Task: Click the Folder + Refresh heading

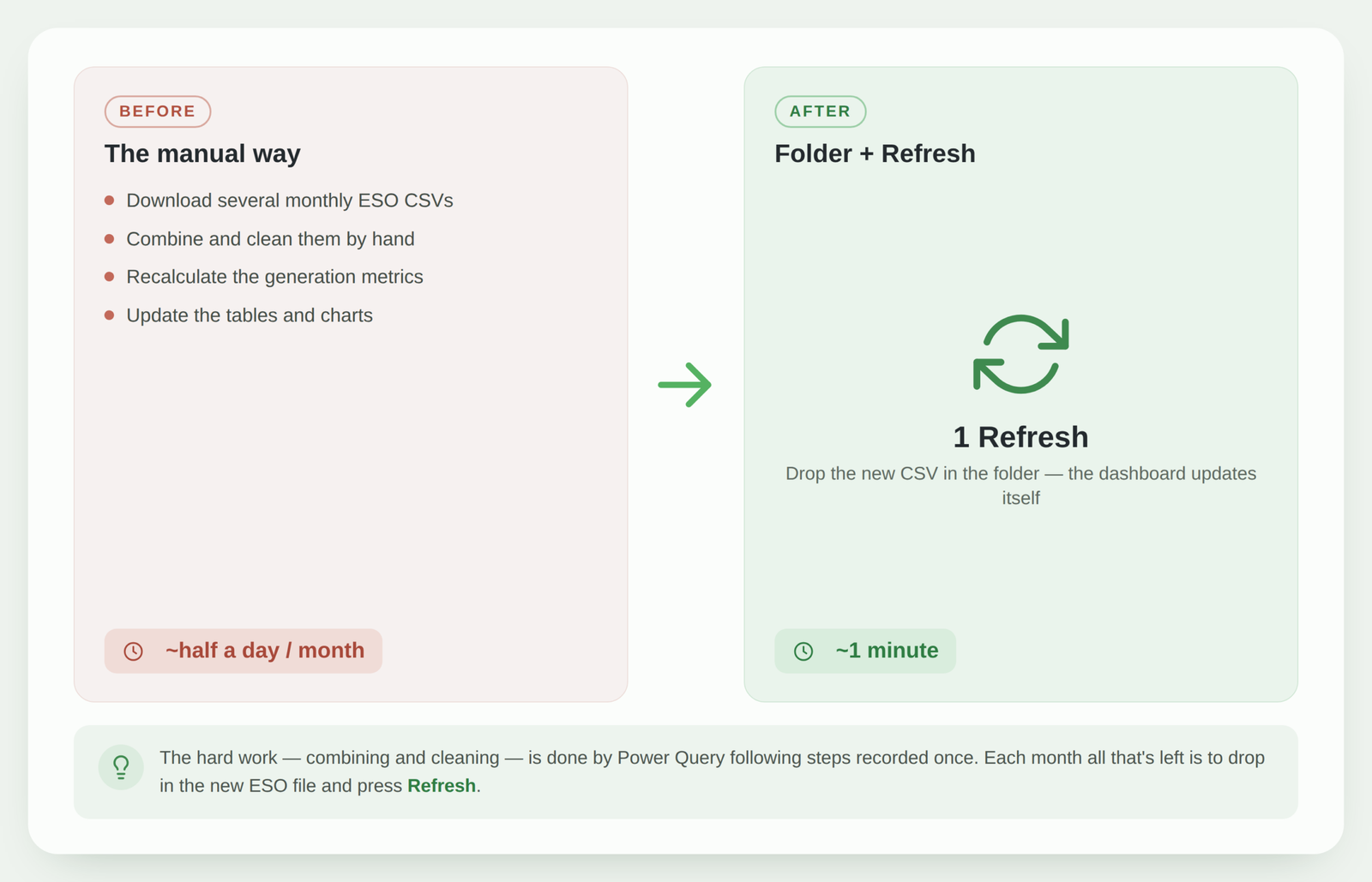Action: 875,153
